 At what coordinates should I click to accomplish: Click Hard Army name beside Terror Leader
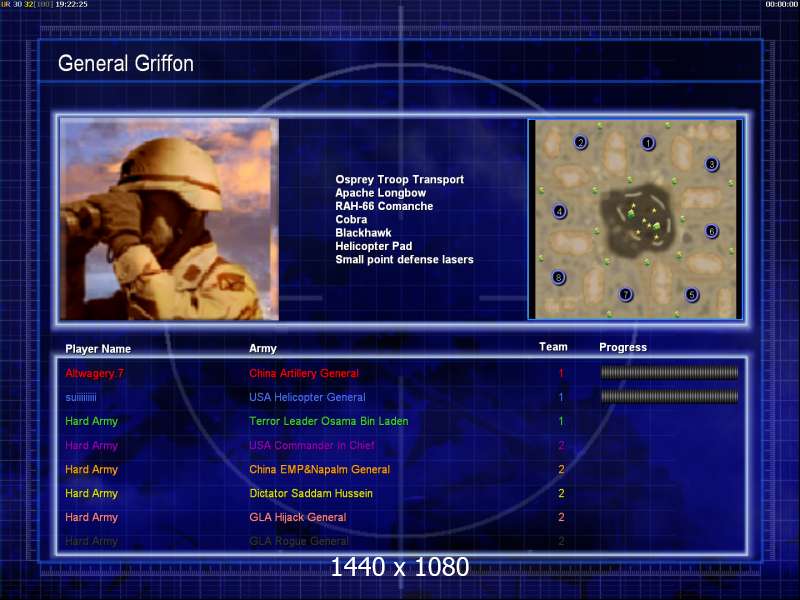pyautogui.click(x=91, y=421)
